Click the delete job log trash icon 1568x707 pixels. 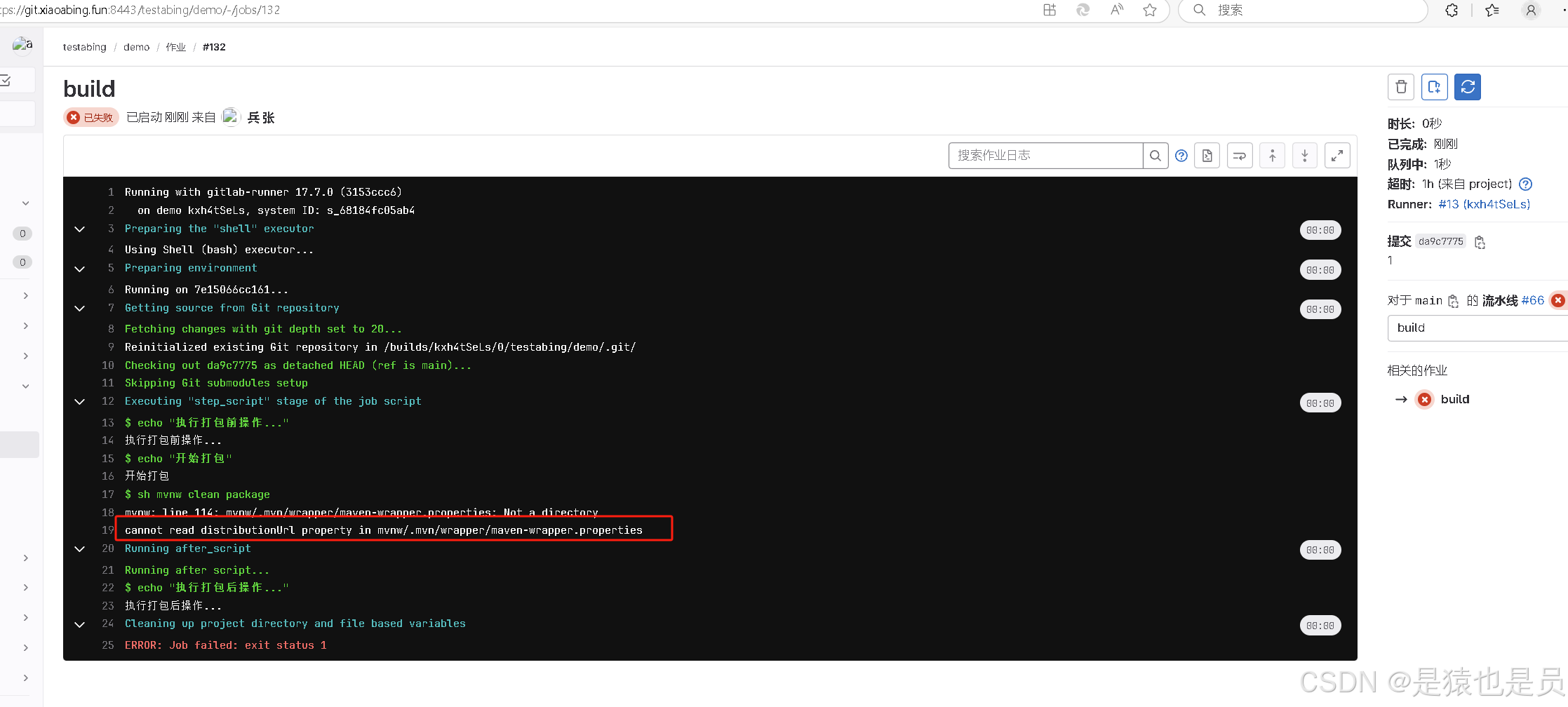(x=1401, y=87)
